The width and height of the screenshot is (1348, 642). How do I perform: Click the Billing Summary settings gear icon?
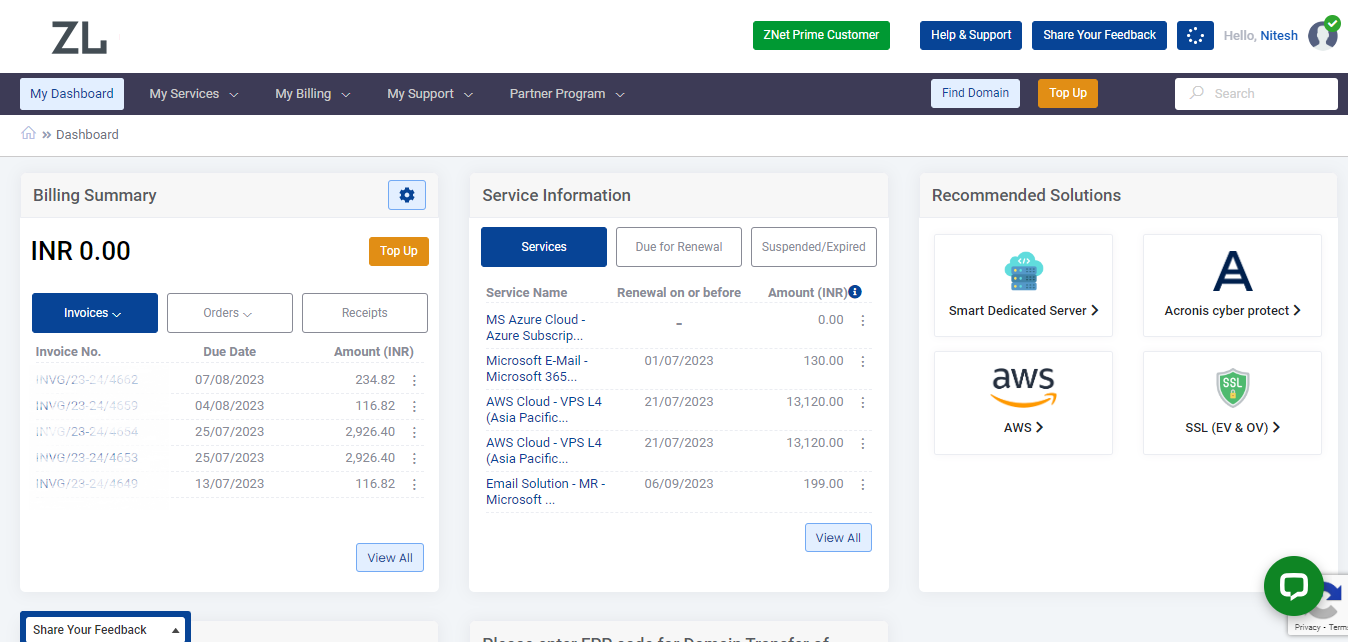407,195
